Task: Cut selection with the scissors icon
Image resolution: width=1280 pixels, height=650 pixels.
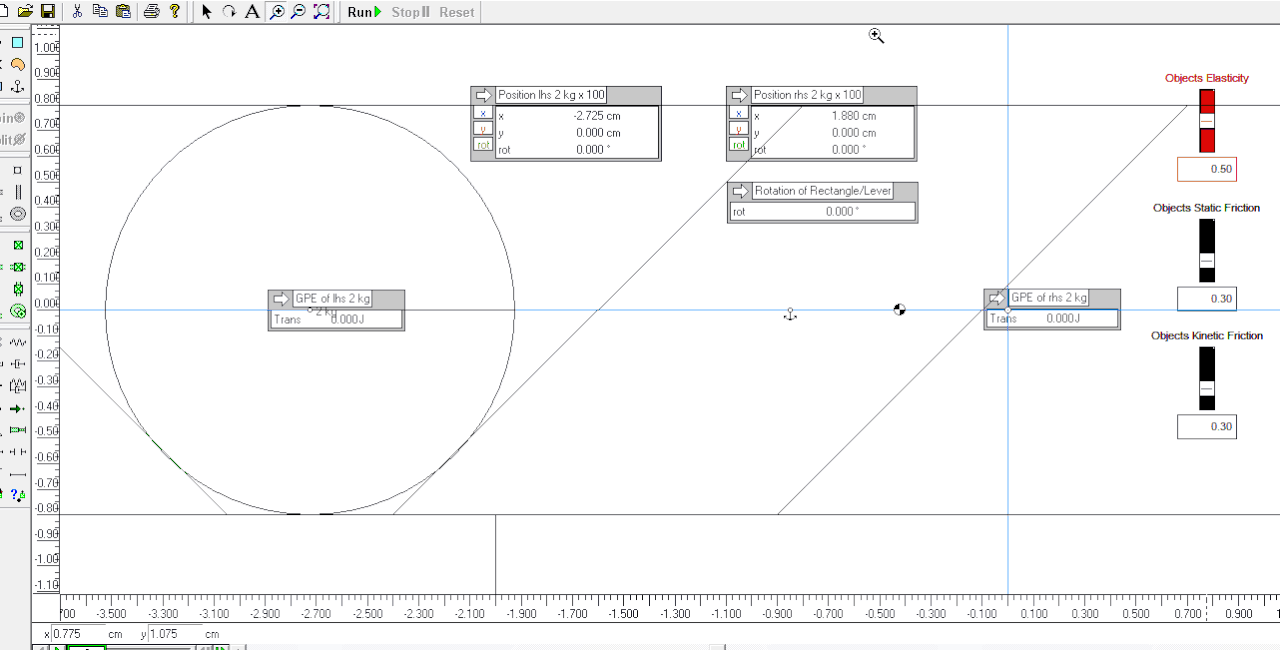Action: pyautogui.click(x=77, y=12)
